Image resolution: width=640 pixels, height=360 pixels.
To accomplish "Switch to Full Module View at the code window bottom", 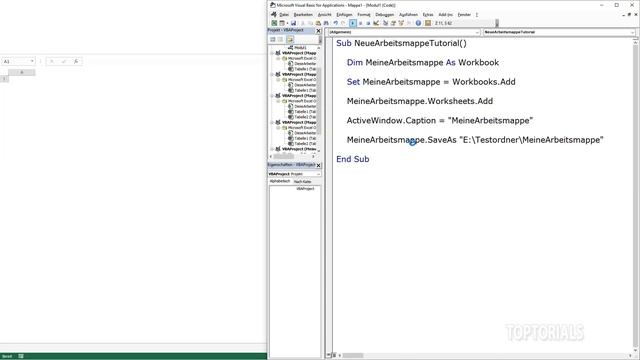I will coord(333,356).
